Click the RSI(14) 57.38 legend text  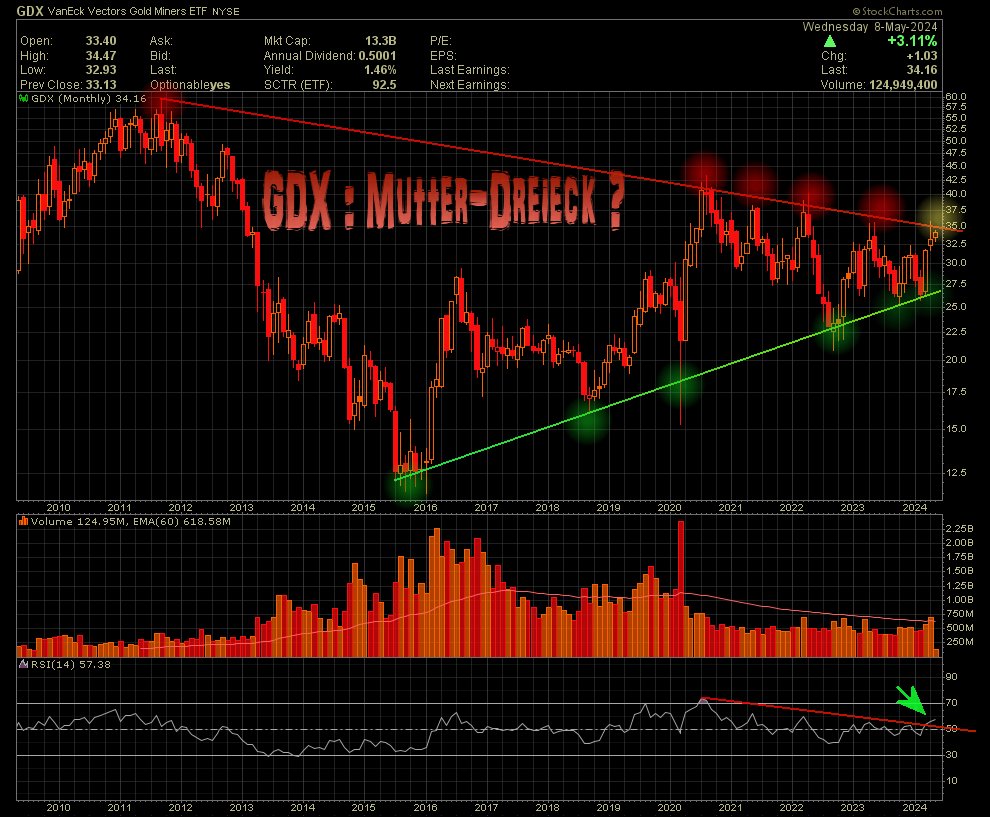coord(71,664)
